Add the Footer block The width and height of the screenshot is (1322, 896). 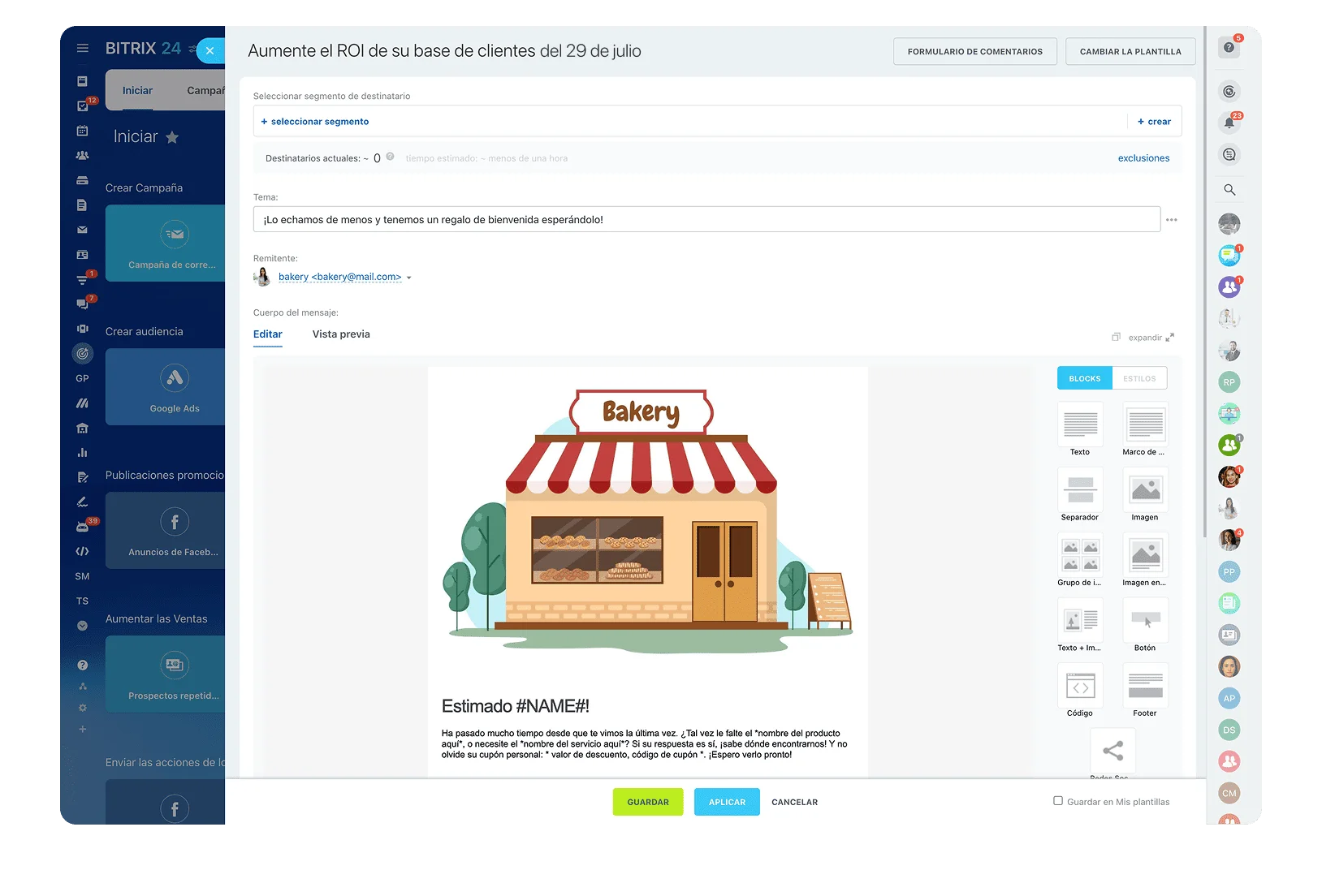[1145, 691]
